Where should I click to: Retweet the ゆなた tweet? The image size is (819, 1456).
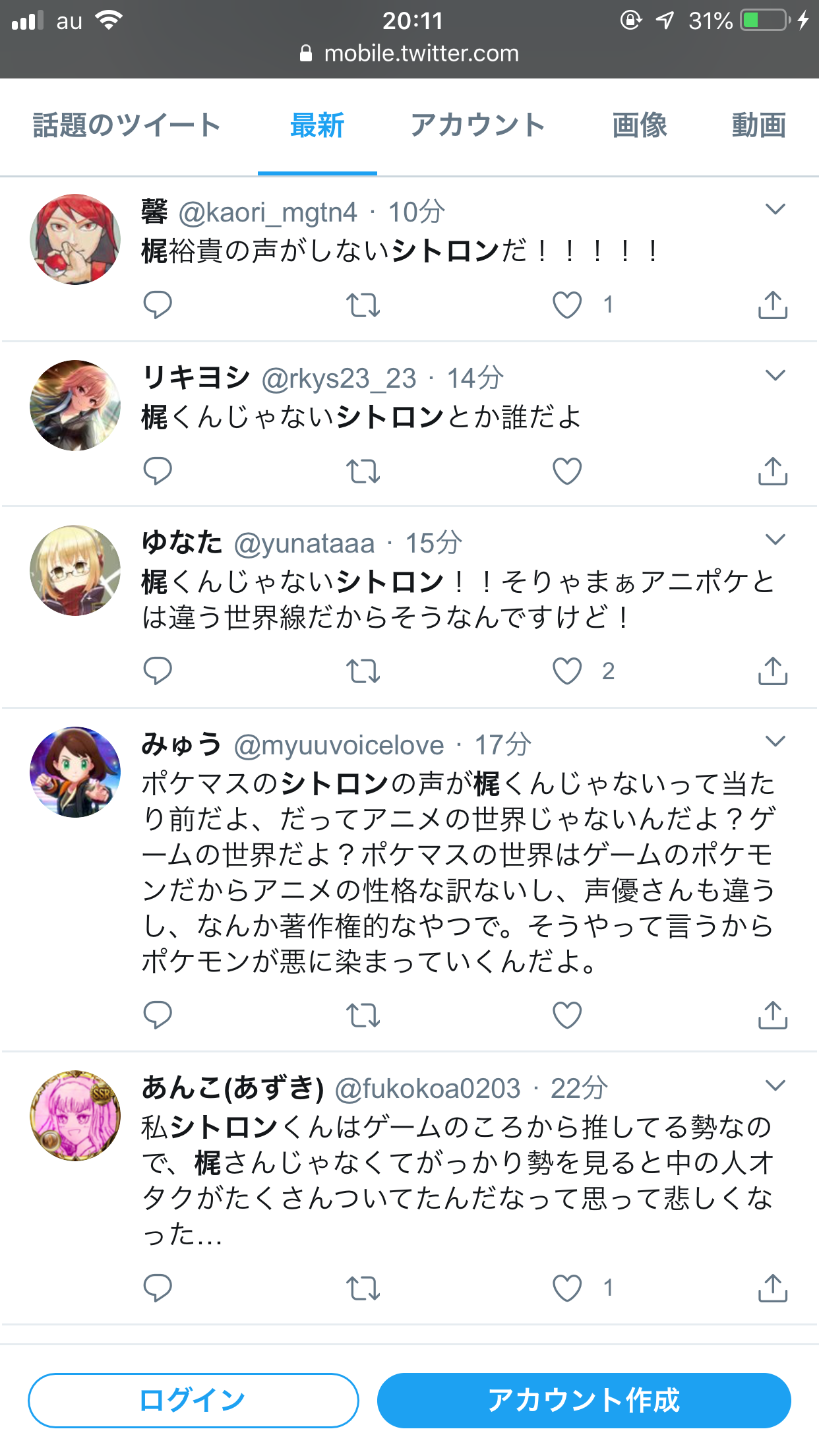pyautogui.click(x=363, y=671)
